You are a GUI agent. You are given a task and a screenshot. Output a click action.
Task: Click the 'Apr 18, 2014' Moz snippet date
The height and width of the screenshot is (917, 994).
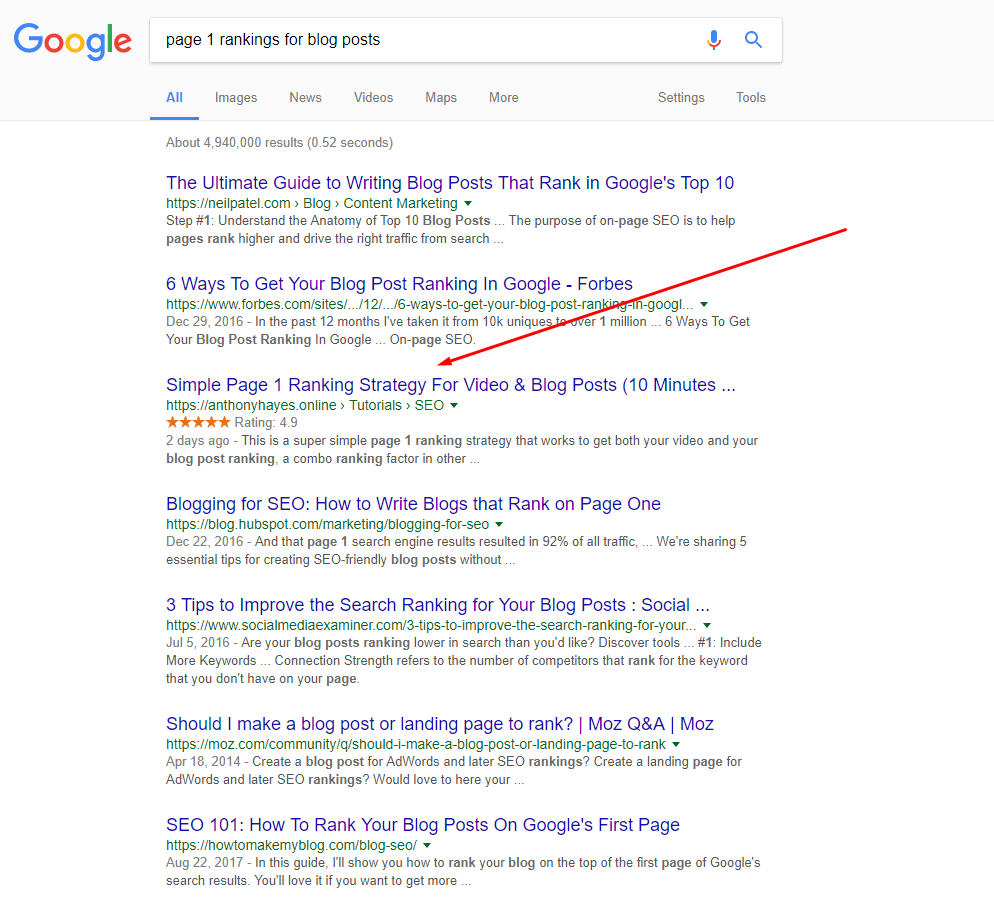point(203,762)
